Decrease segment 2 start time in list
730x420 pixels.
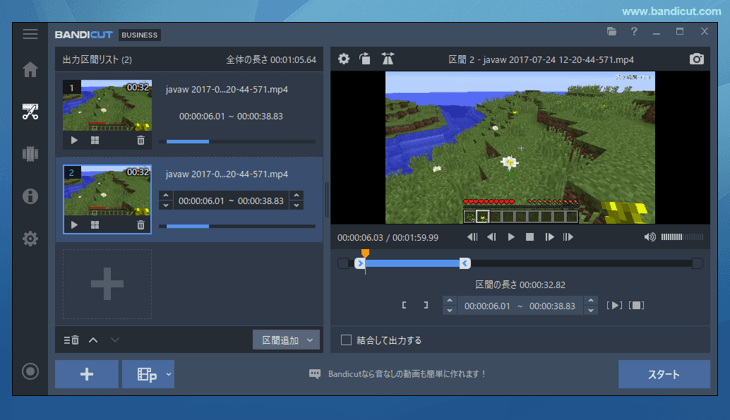click(166, 205)
